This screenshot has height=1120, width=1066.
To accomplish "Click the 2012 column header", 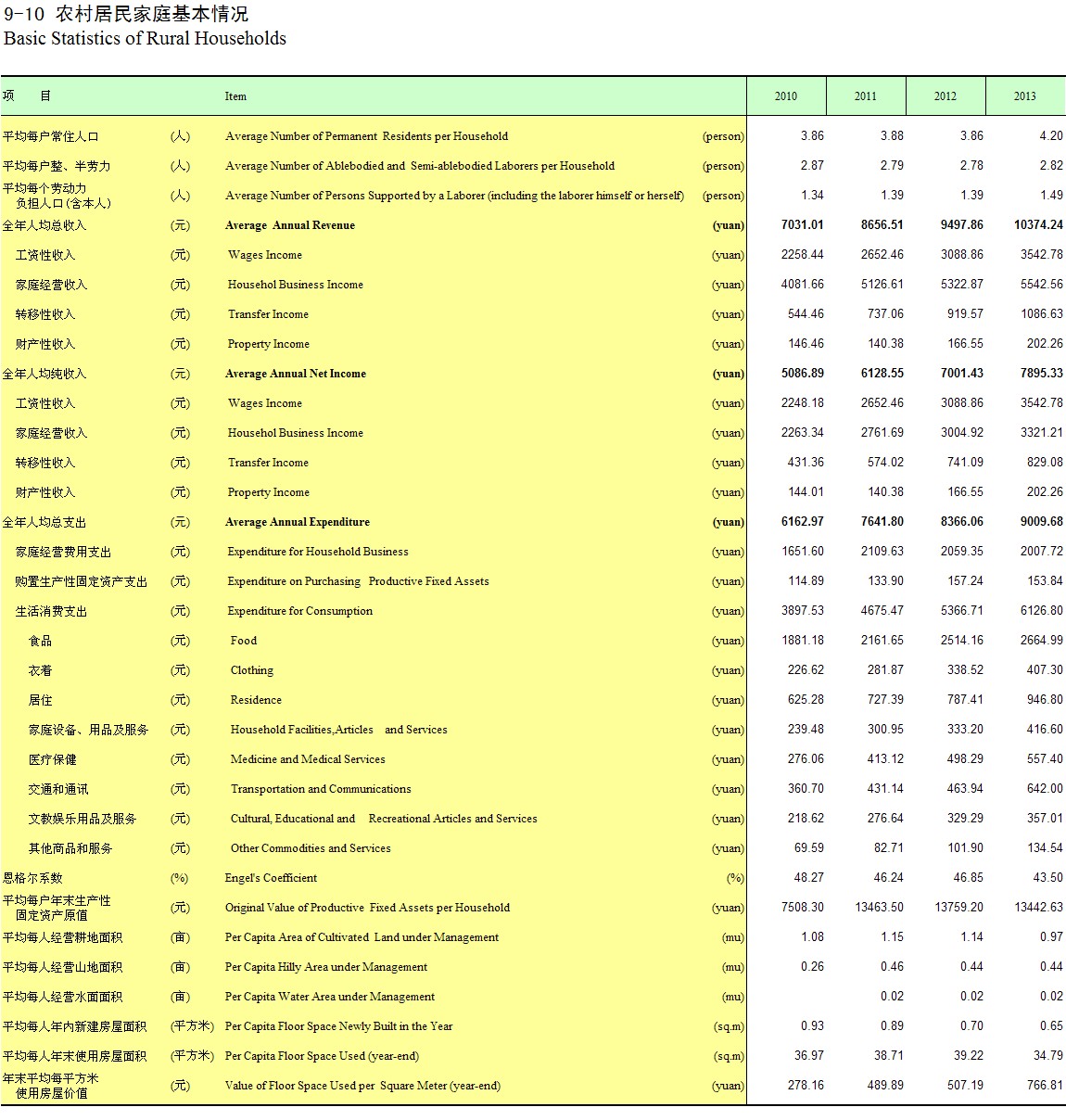I will pyautogui.click(x=945, y=96).
